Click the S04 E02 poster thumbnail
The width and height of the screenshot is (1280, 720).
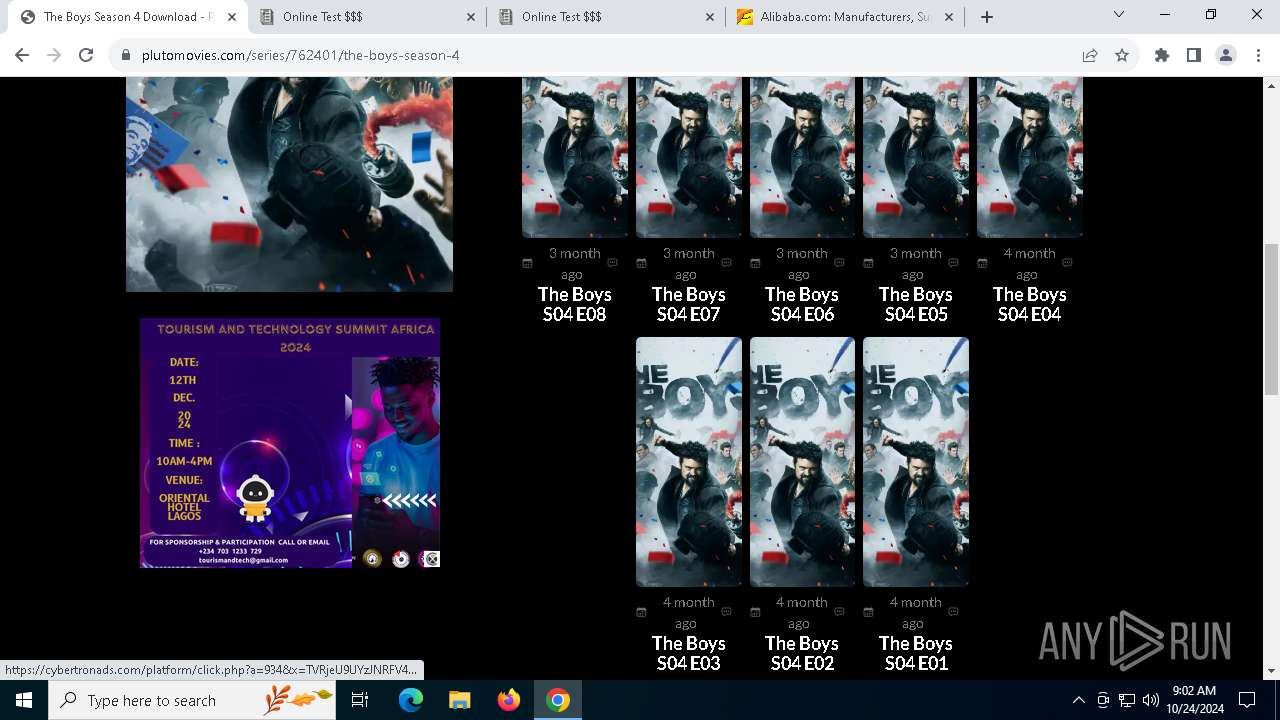pyautogui.click(x=802, y=461)
